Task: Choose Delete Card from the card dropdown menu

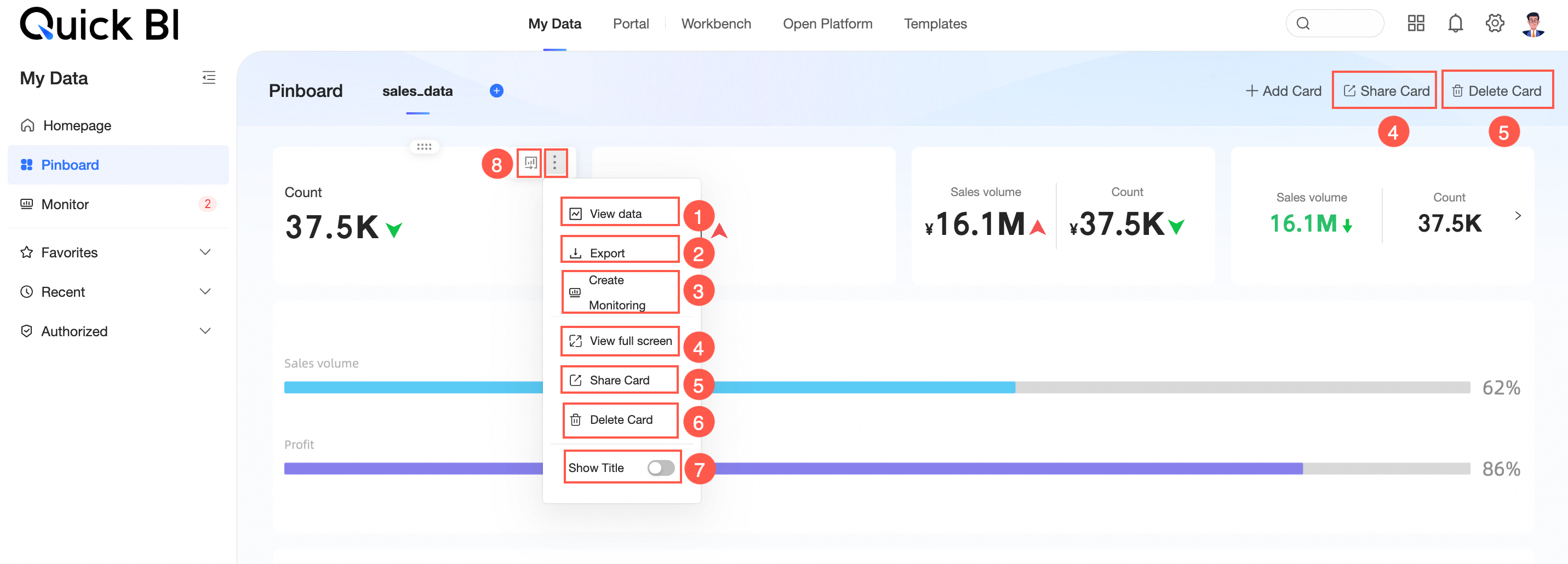Action: coord(620,420)
